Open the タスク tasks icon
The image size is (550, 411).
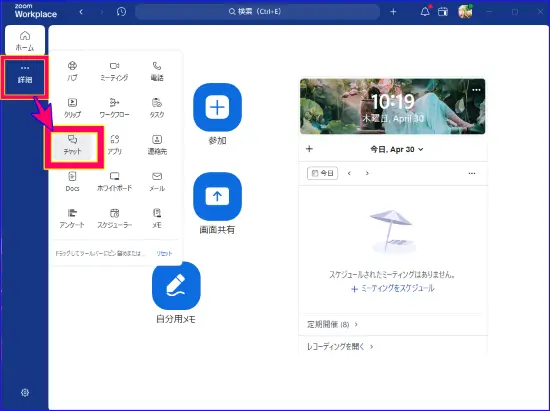[x=157, y=108]
